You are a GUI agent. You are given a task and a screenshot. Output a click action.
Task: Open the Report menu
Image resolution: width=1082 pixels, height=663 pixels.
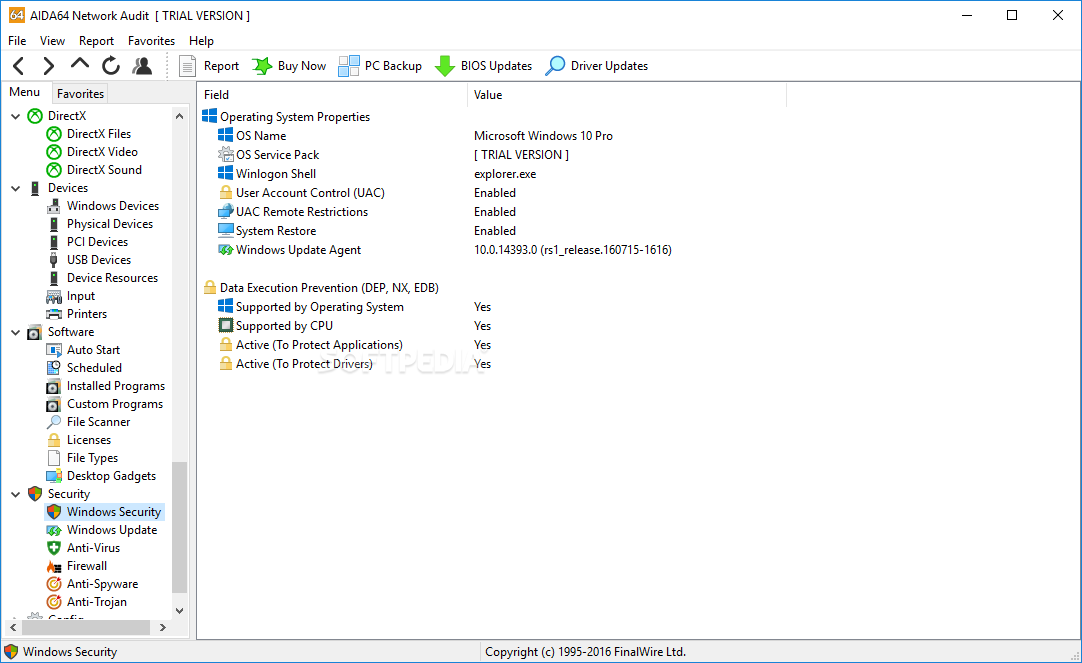pos(96,41)
